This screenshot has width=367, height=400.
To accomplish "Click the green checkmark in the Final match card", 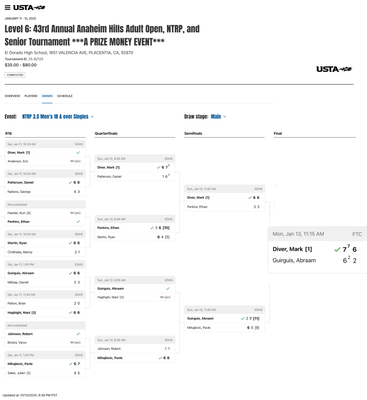I will point(337,249).
